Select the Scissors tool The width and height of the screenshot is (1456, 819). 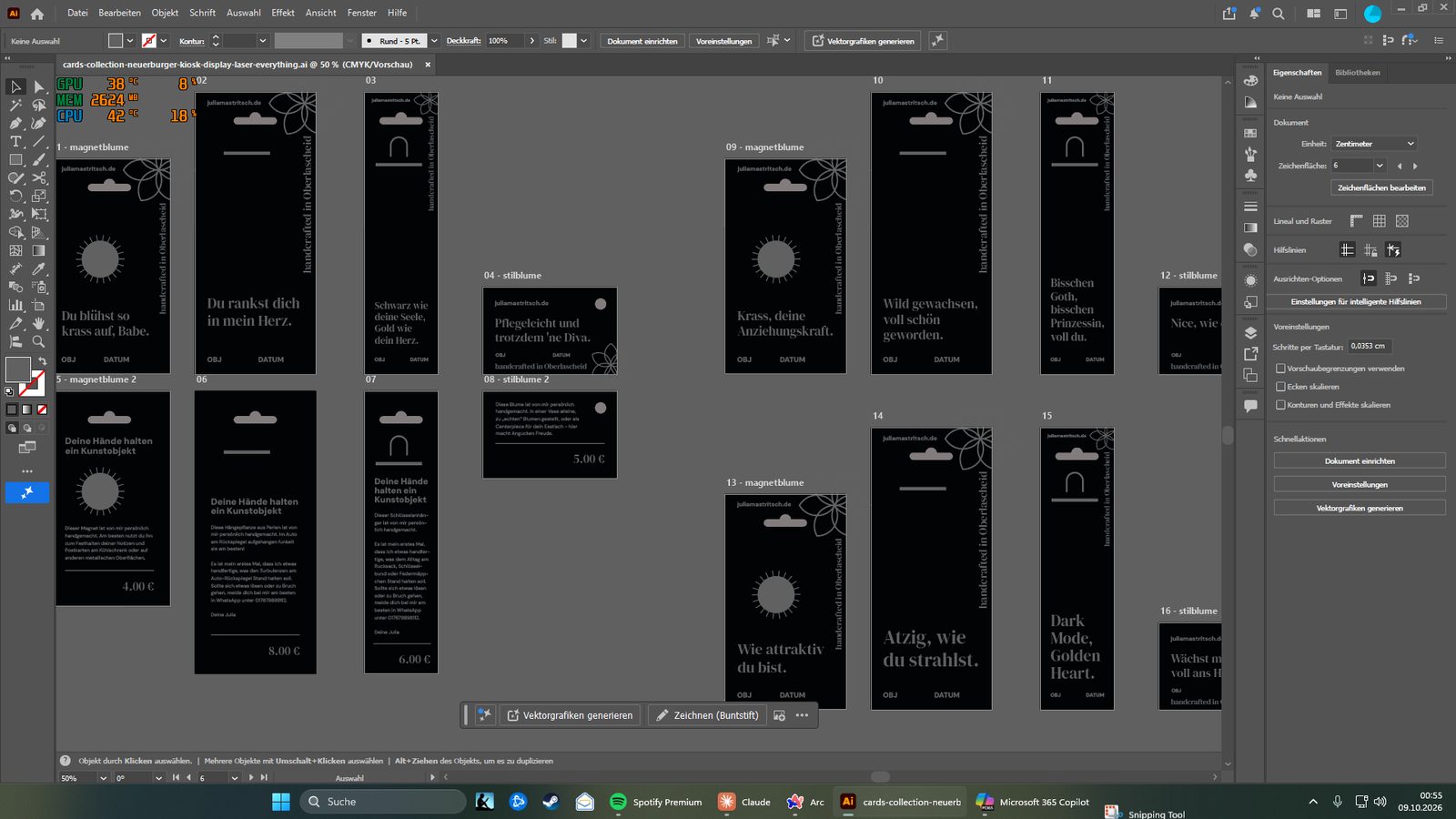[39, 177]
